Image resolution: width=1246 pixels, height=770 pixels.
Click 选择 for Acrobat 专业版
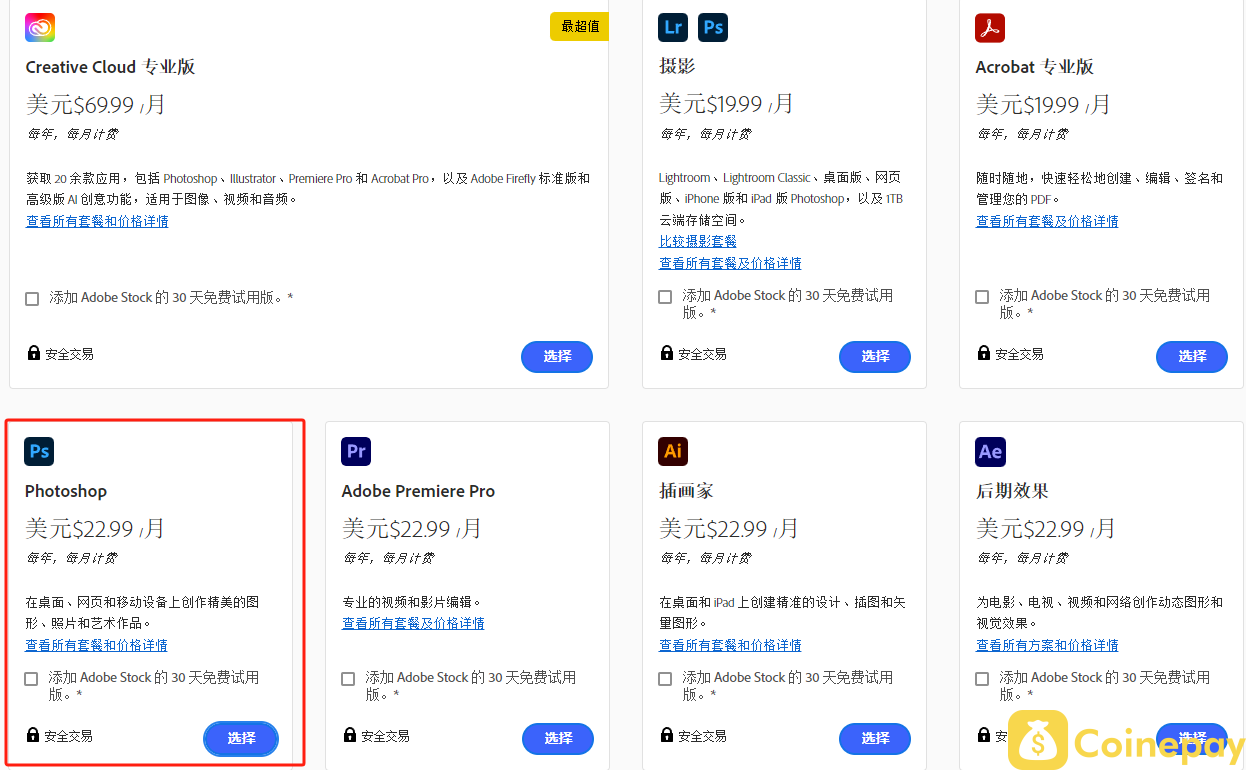click(1192, 357)
